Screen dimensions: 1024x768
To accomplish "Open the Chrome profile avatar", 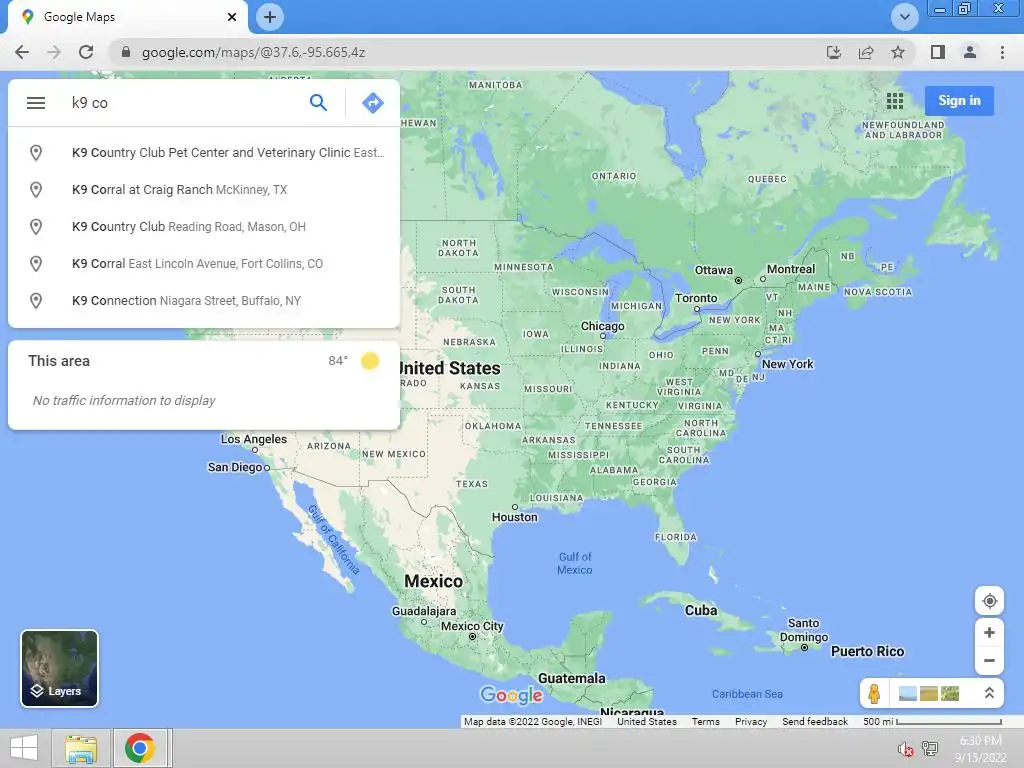I will click(x=970, y=52).
